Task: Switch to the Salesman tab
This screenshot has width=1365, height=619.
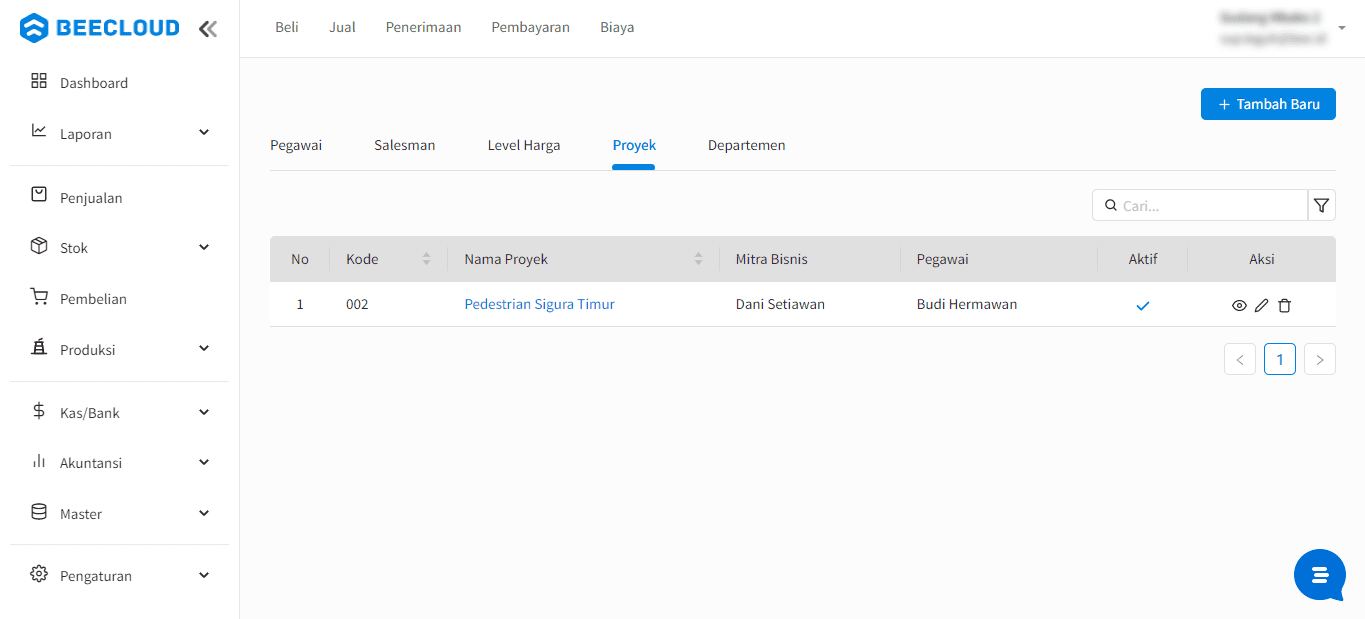Action: [x=404, y=146]
